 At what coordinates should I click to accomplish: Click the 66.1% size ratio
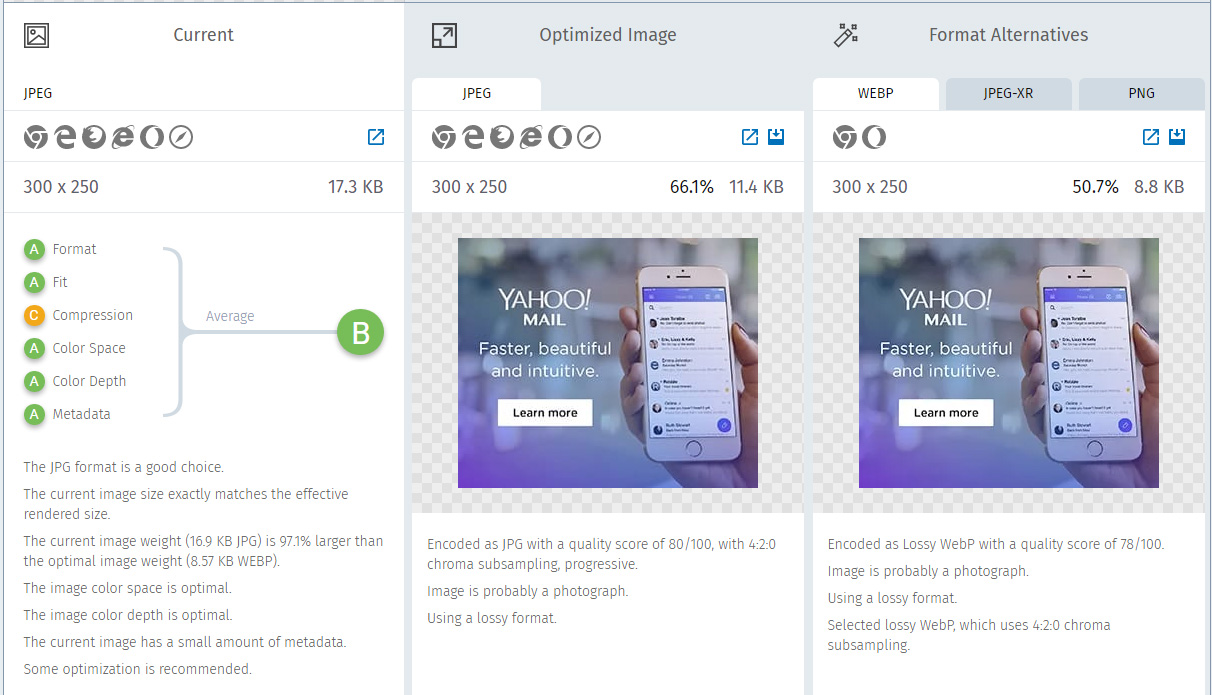[x=692, y=187]
